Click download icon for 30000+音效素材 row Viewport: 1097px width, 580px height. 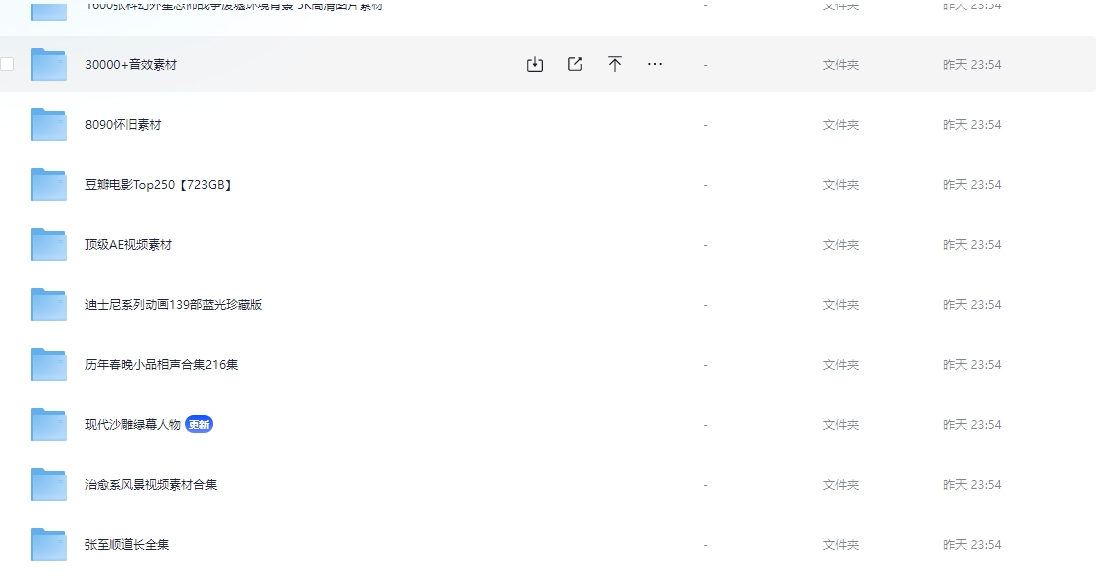(535, 65)
